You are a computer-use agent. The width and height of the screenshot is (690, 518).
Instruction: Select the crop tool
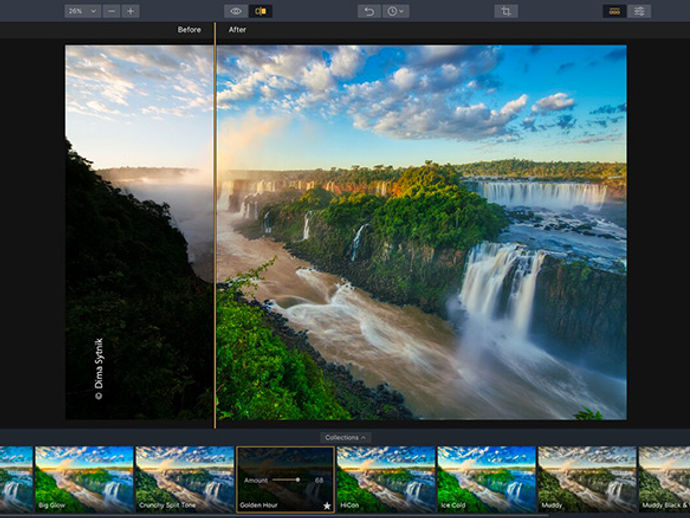pos(506,11)
